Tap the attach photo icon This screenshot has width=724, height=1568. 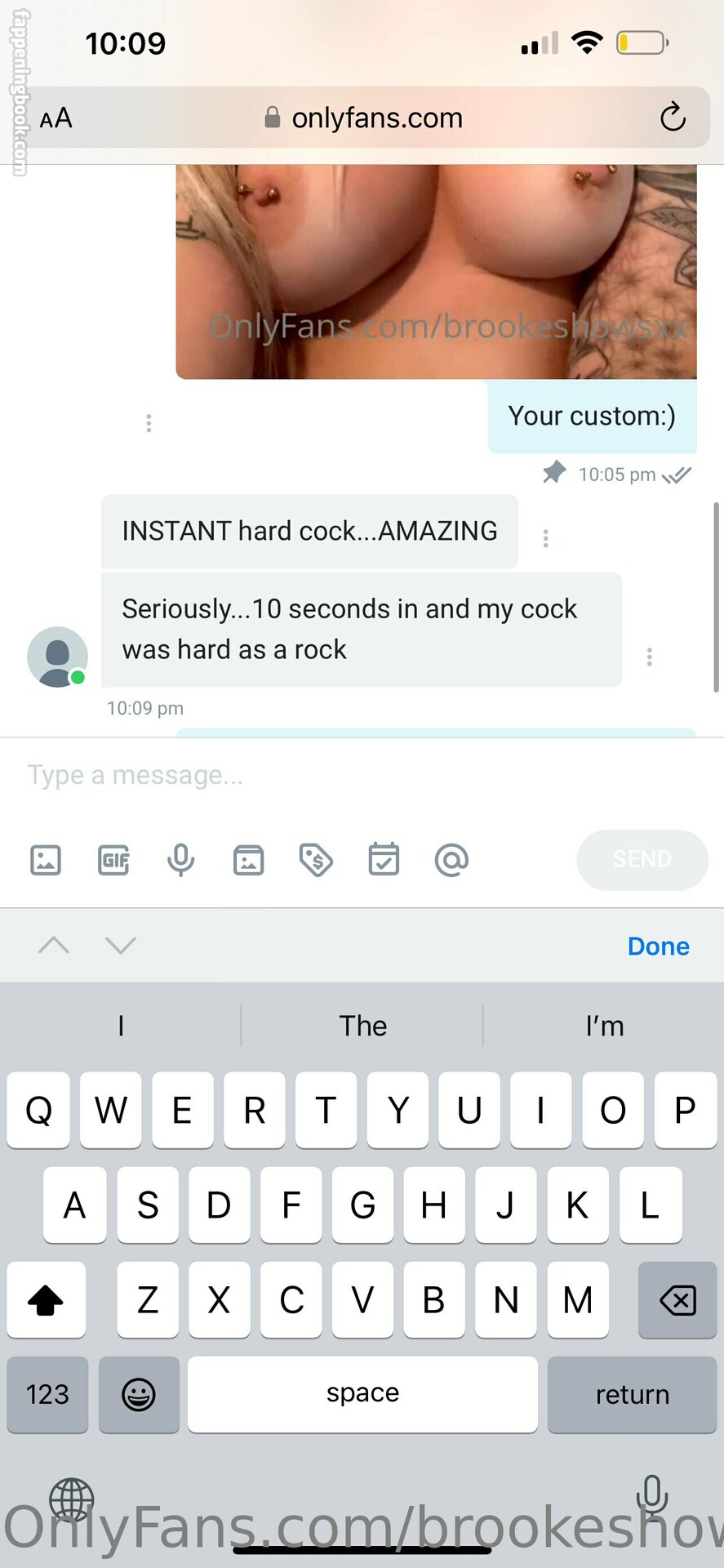tap(46, 860)
